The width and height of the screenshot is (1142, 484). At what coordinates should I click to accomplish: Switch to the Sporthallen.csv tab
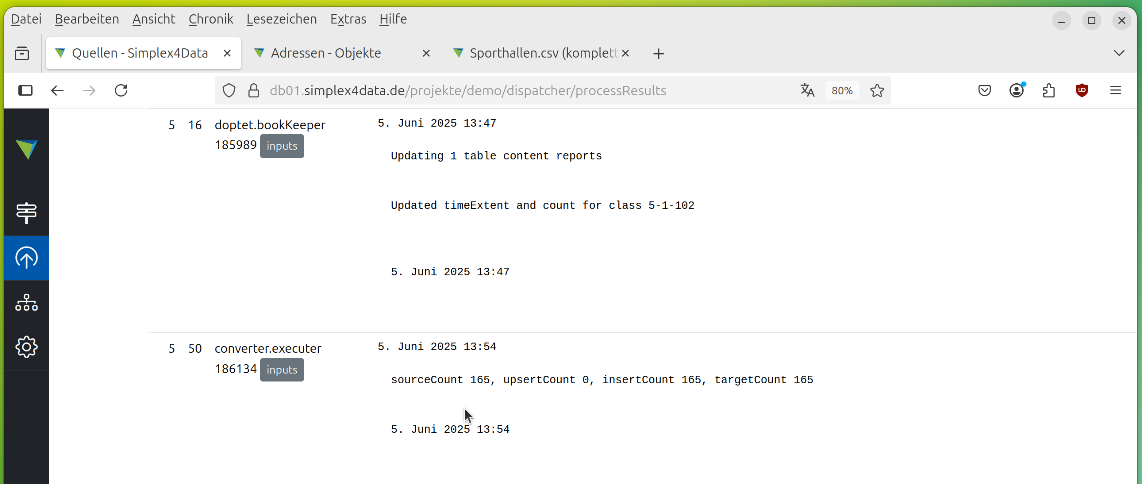(540, 53)
